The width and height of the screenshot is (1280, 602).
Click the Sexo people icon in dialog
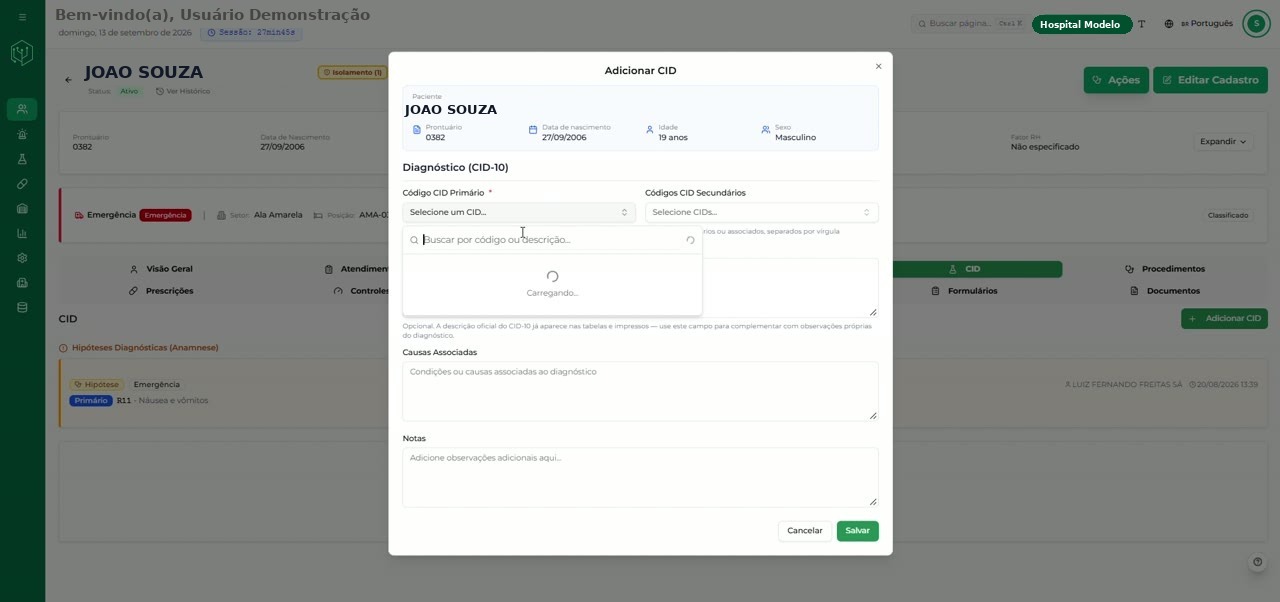click(766, 130)
